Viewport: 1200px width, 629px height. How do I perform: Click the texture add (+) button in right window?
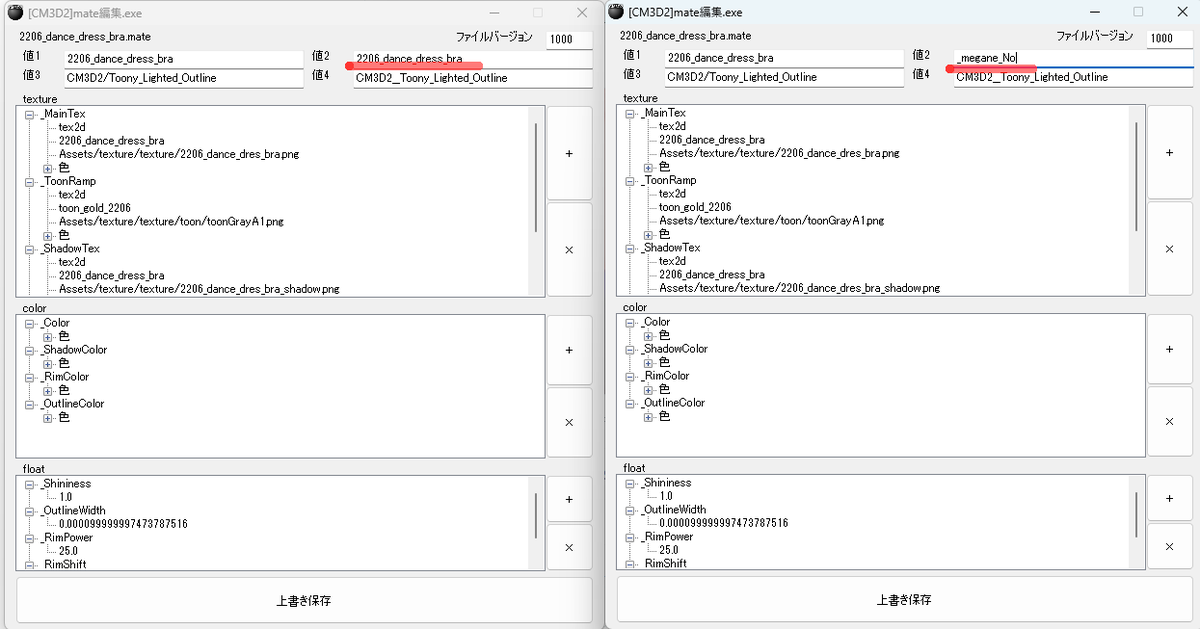point(1169,153)
